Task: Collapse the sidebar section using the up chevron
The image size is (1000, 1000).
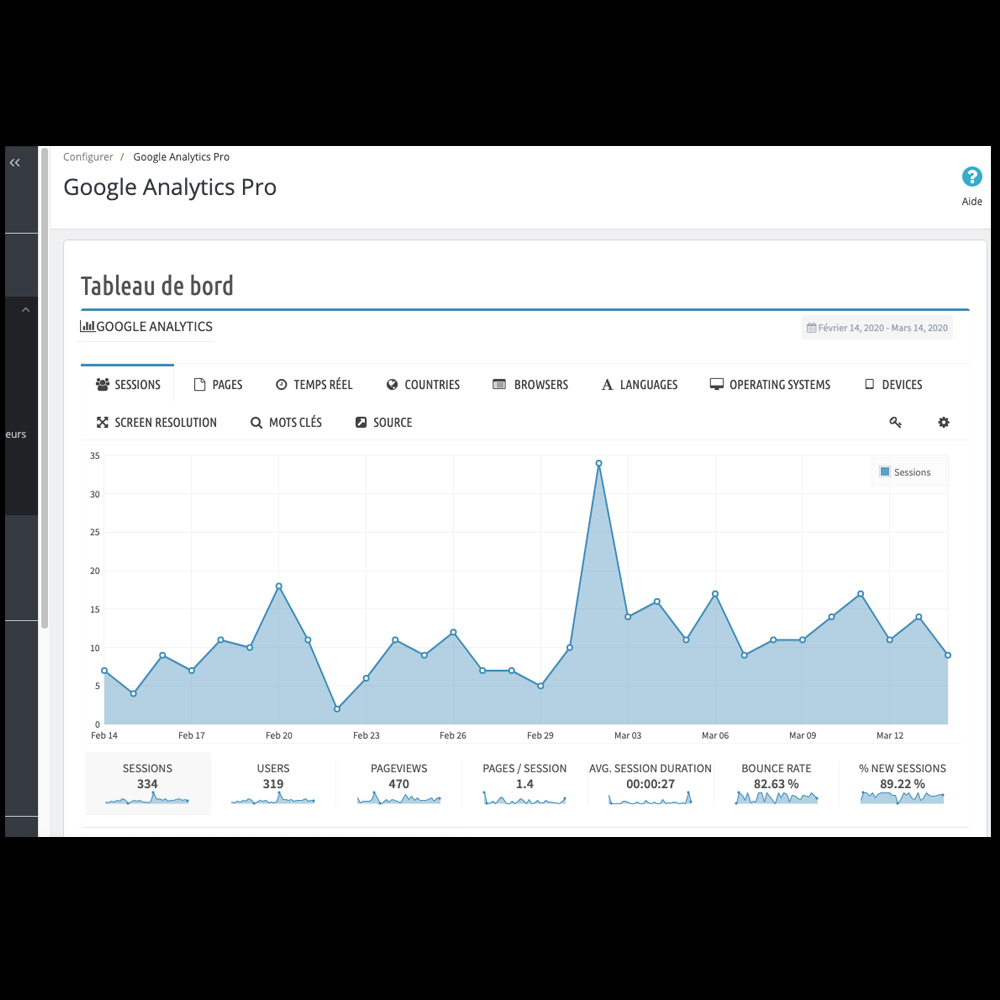Action: pos(26,310)
